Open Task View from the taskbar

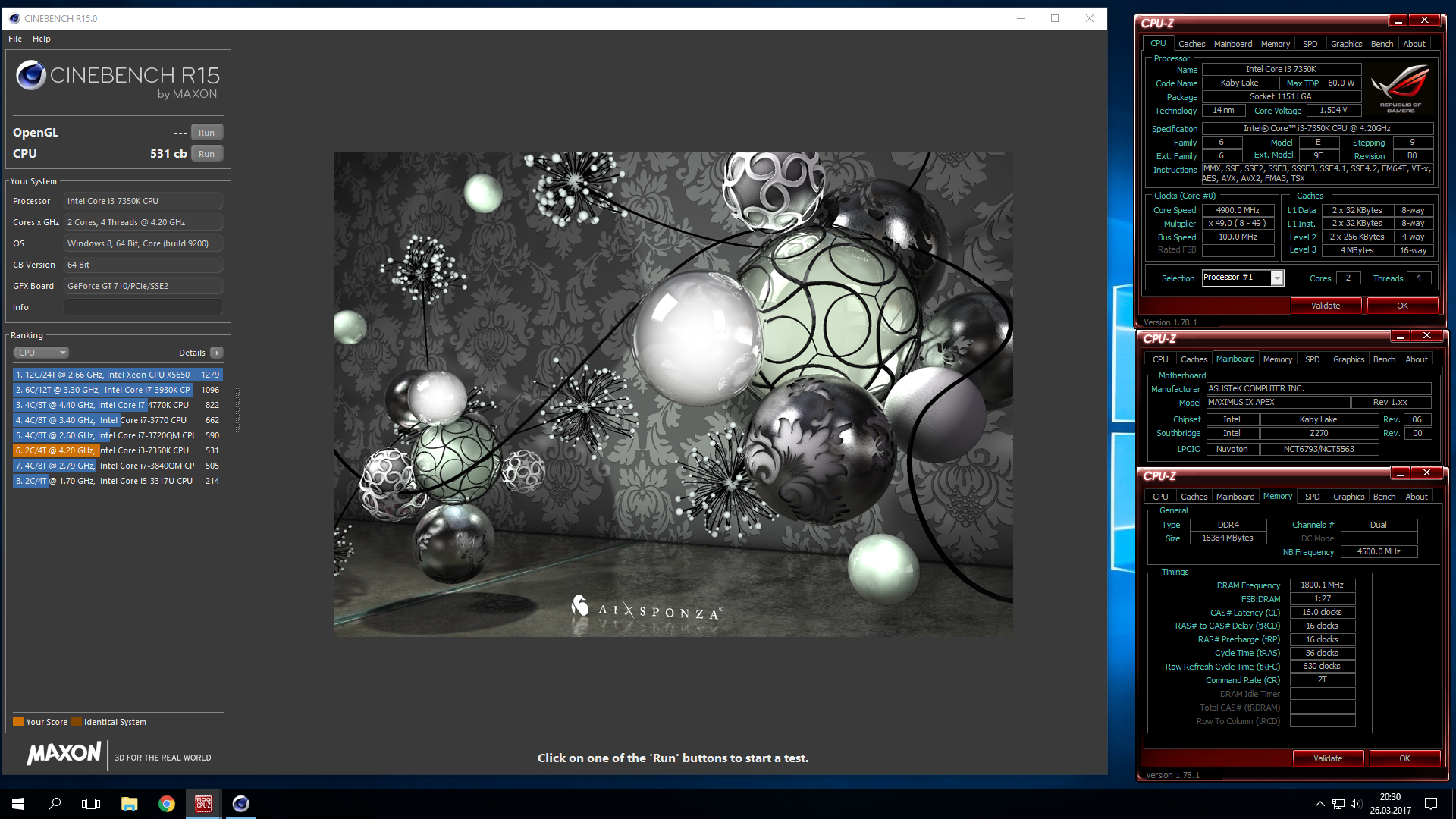pos(91,804)
